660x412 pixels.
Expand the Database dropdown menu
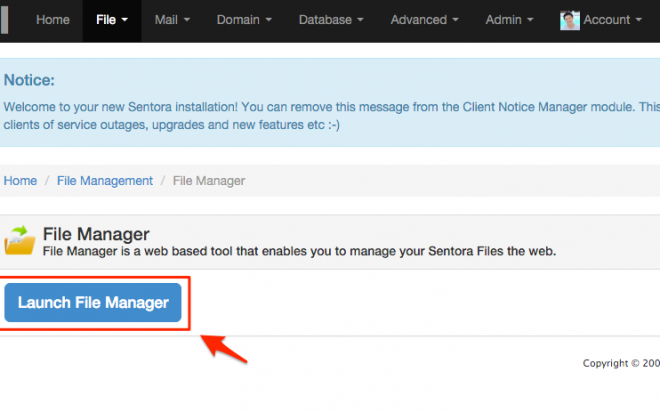point(331,20)
